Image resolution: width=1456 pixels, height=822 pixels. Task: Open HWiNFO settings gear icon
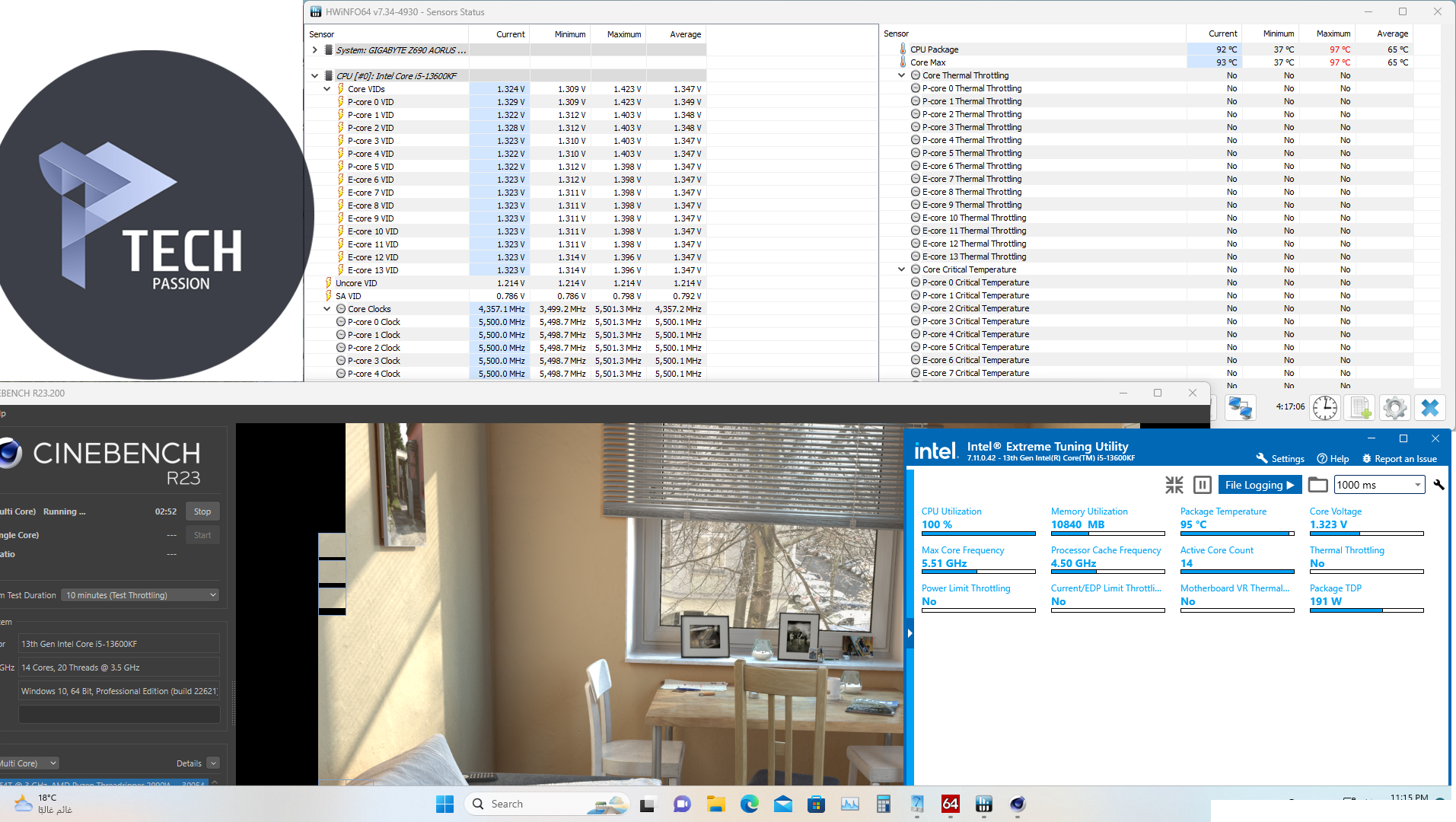point(1394,408)
